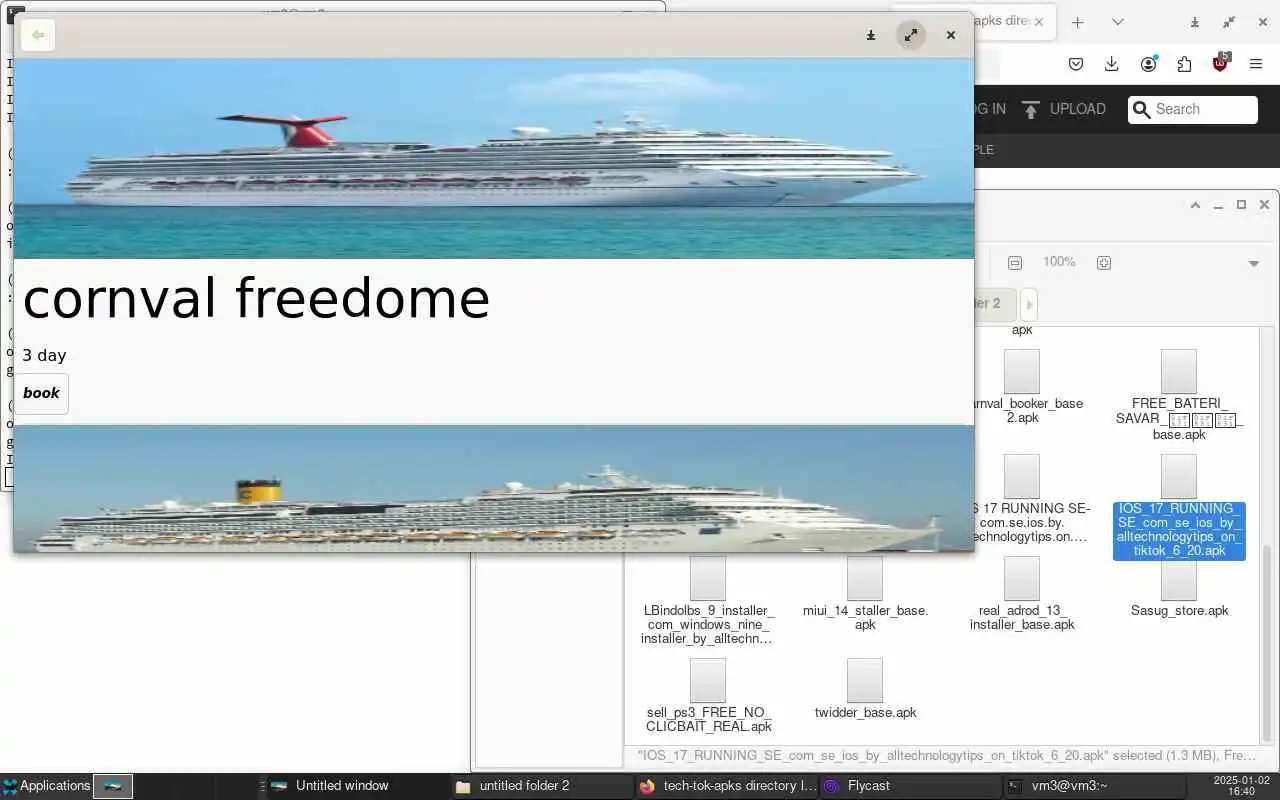
Task: Zoom in on the file manager toolbar
Action: 1104,263
